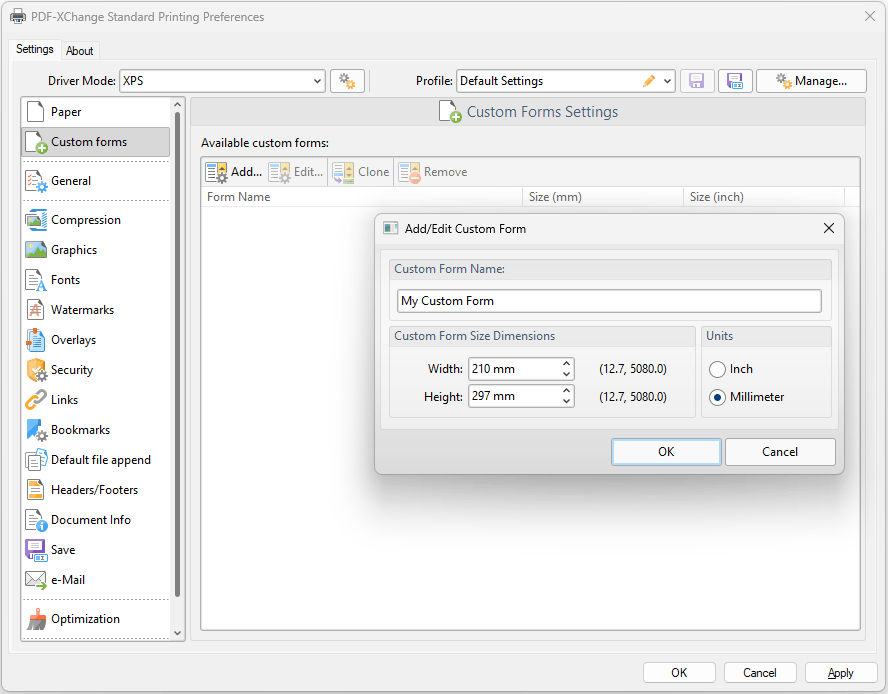Decrease the Height value with the down arrow
Viewport: 888px width, 694px height.
click(x=567, y=402)
